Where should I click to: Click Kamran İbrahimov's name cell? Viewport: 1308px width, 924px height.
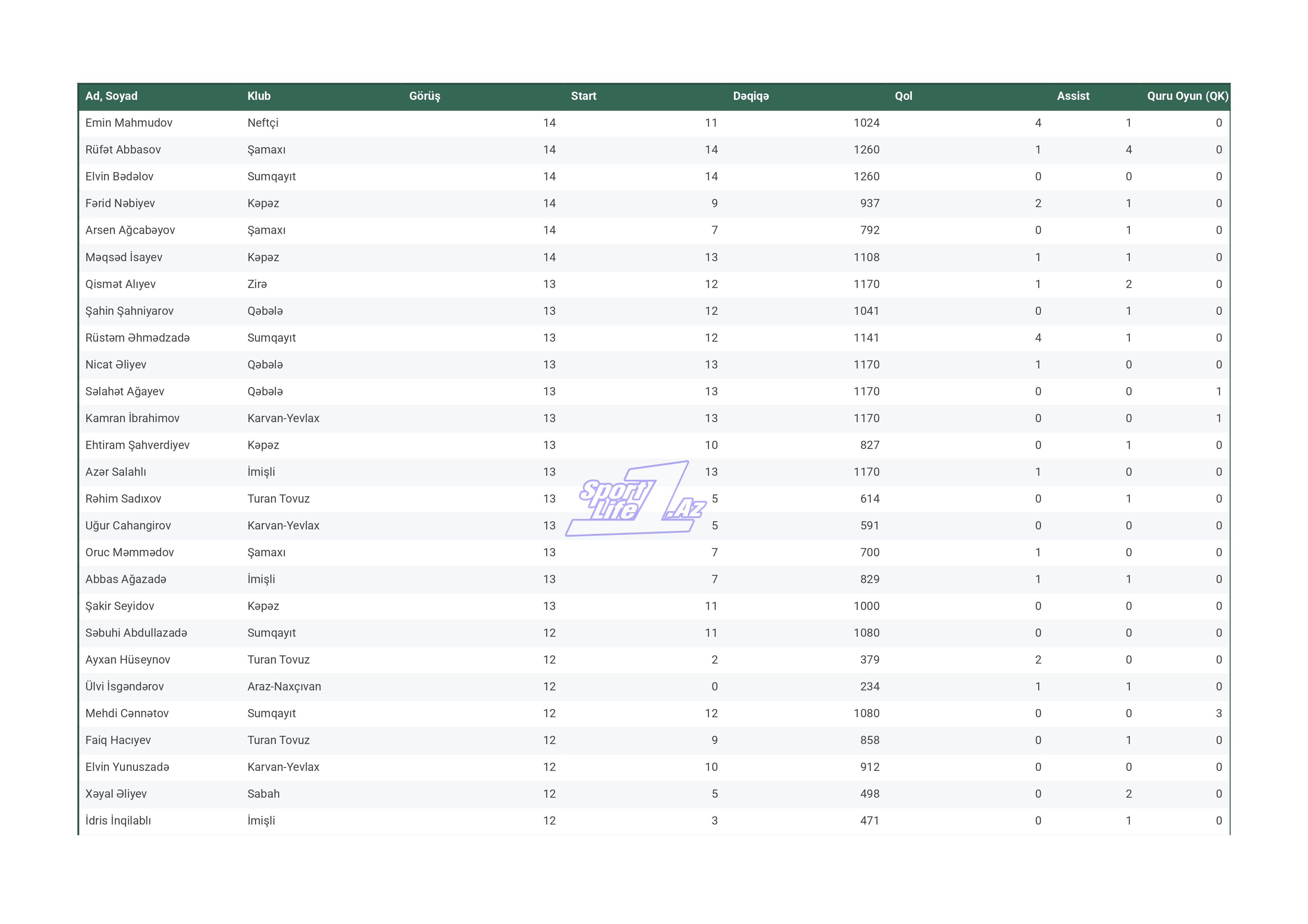pos(132,418)
